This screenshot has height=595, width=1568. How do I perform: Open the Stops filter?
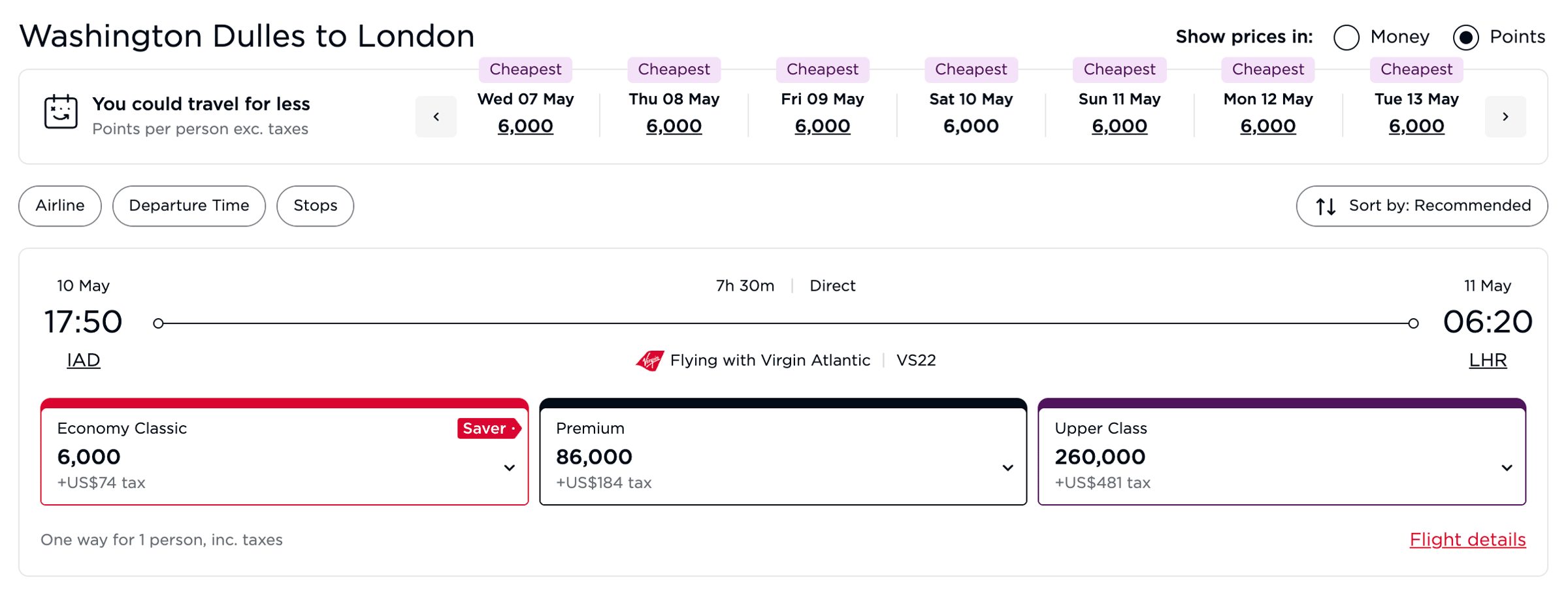click(x=315, y=206)
